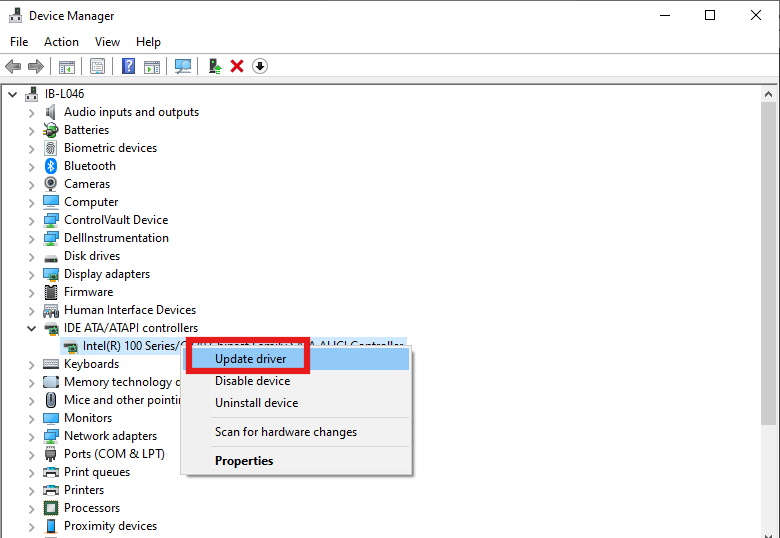Choose Update driver in context menu
This screenshot has height=538, width=780.
click(296, 359)
